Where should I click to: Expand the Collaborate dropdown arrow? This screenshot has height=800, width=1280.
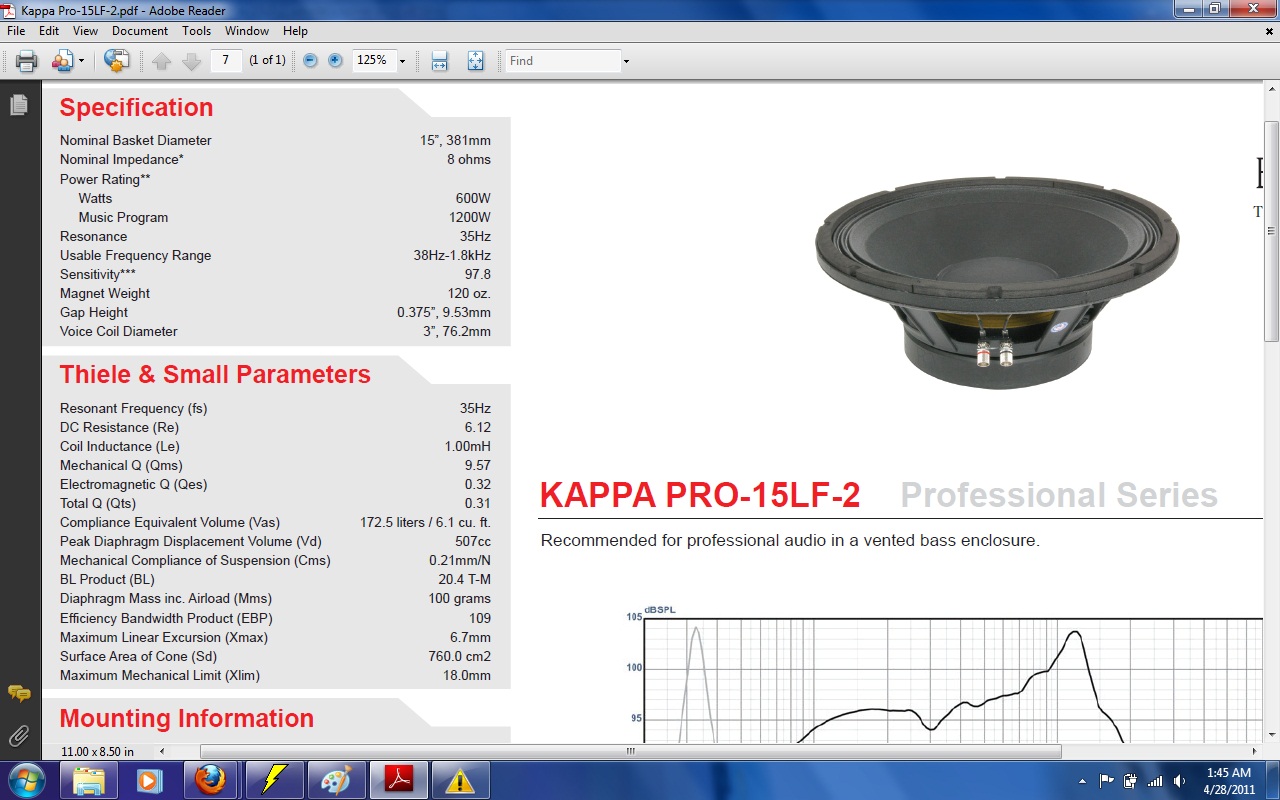81,61
